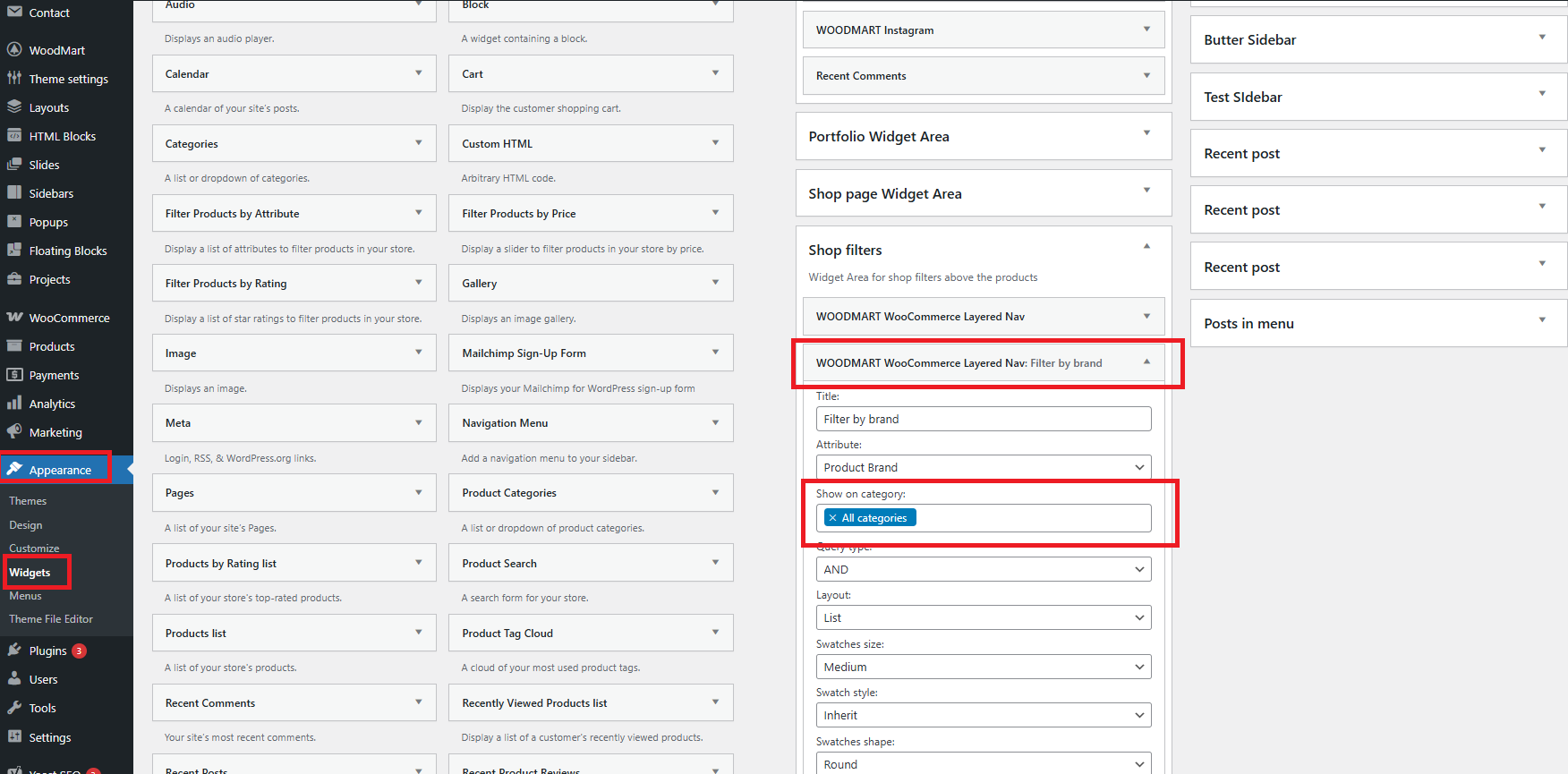Click the Appearance paintbrush icon
1568x774 pixels.
[14, 469]
